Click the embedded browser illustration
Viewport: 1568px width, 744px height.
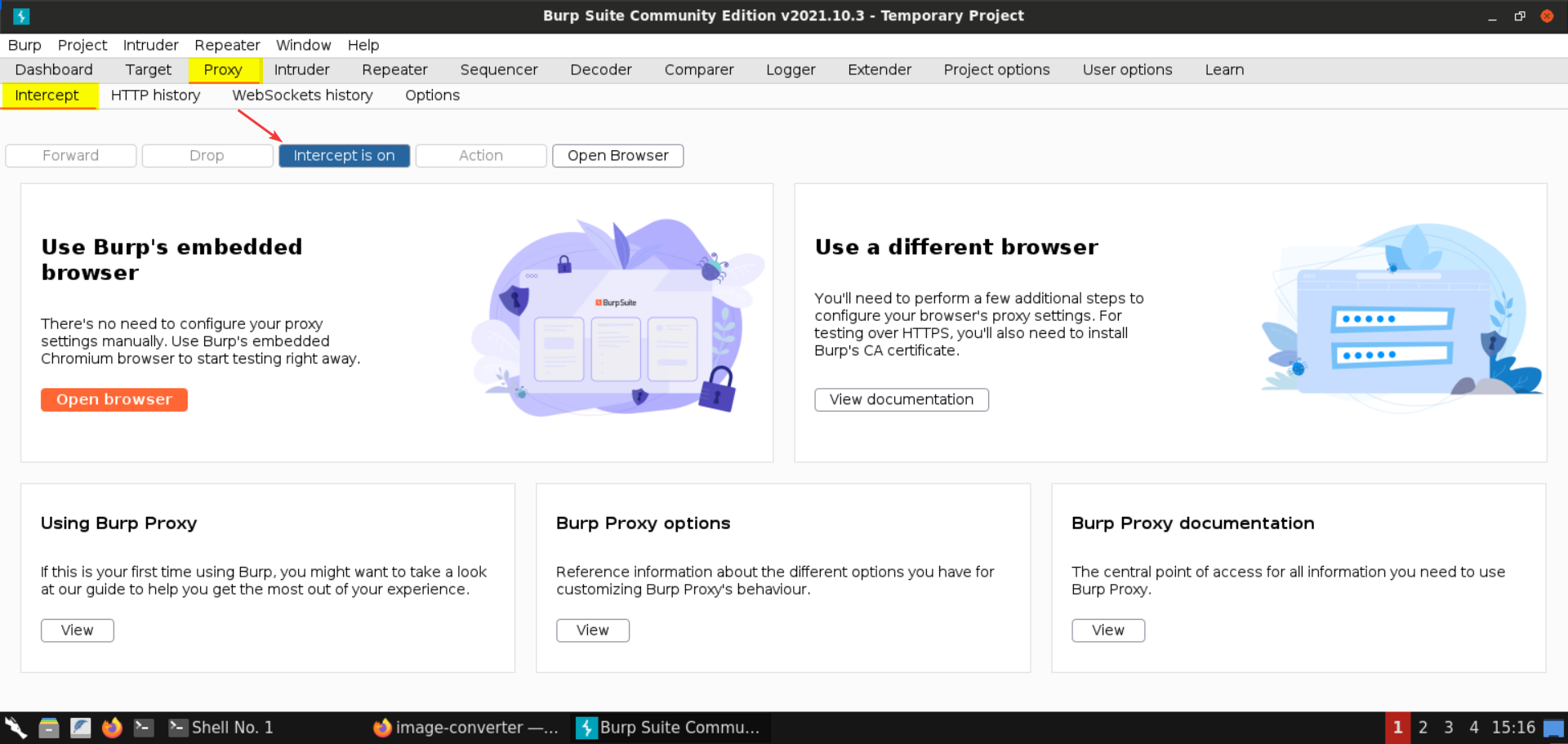618,317
